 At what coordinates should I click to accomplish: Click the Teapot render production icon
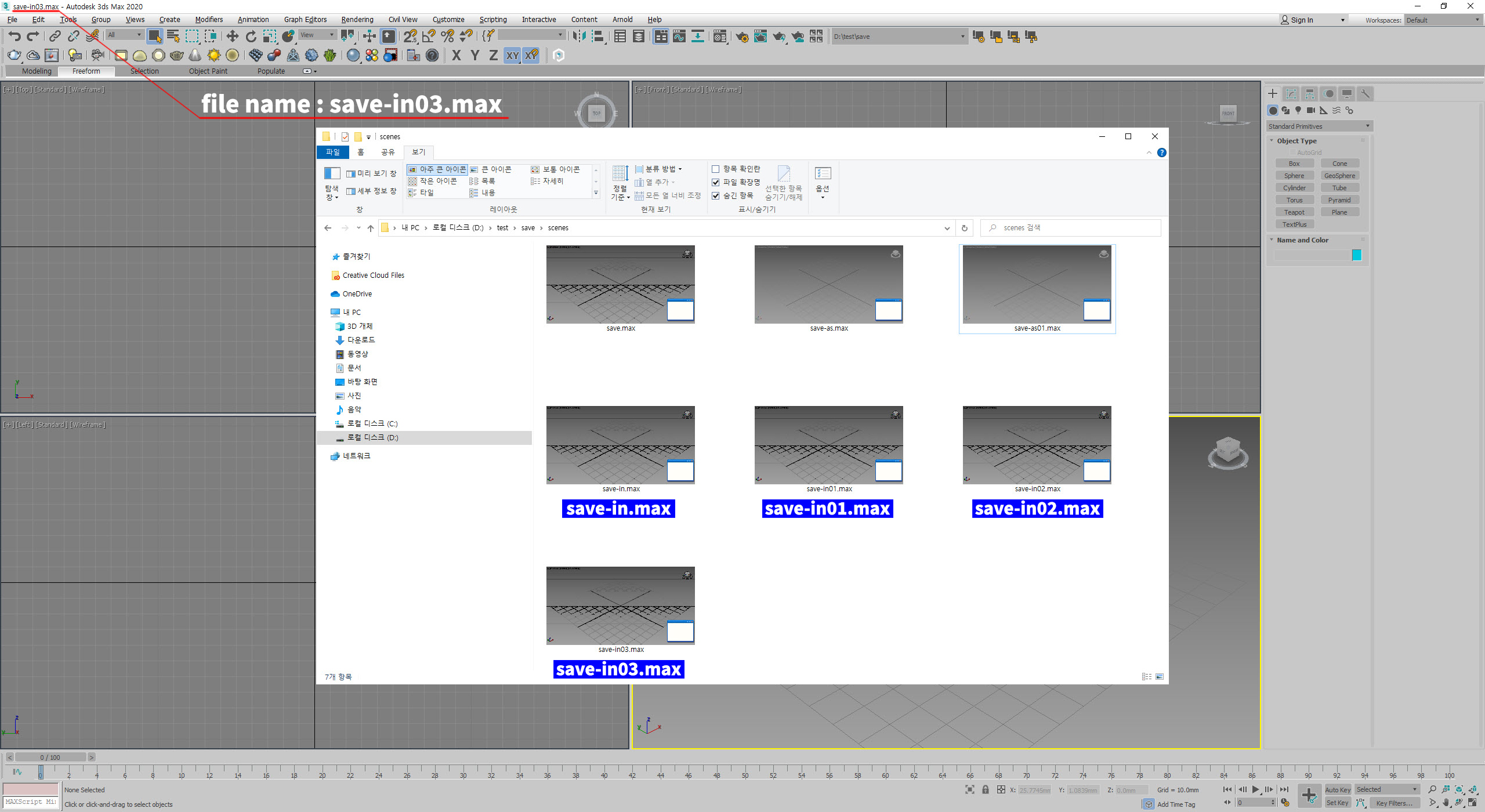[779, 37]
